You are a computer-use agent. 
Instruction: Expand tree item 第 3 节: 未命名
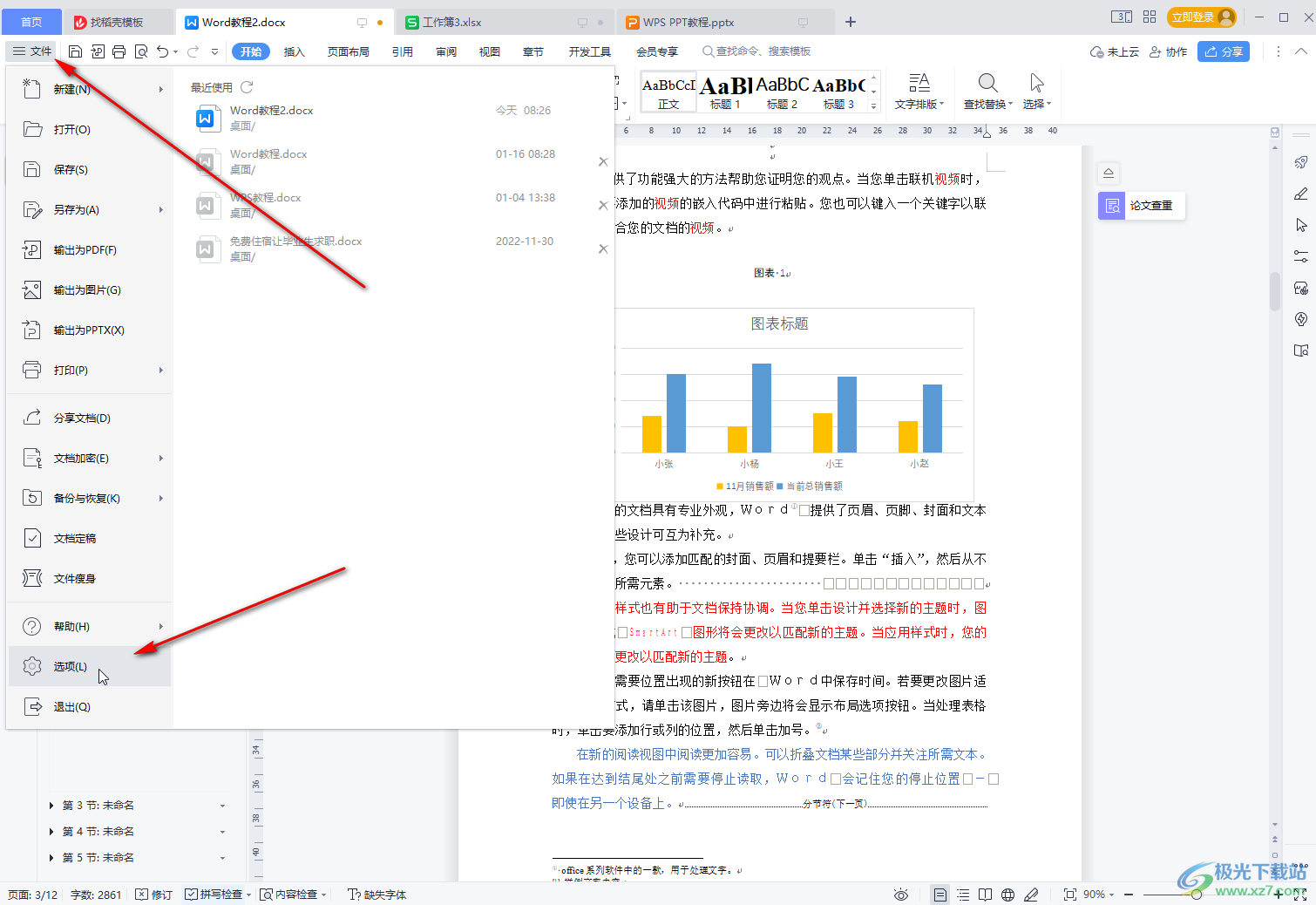[51, 806]
